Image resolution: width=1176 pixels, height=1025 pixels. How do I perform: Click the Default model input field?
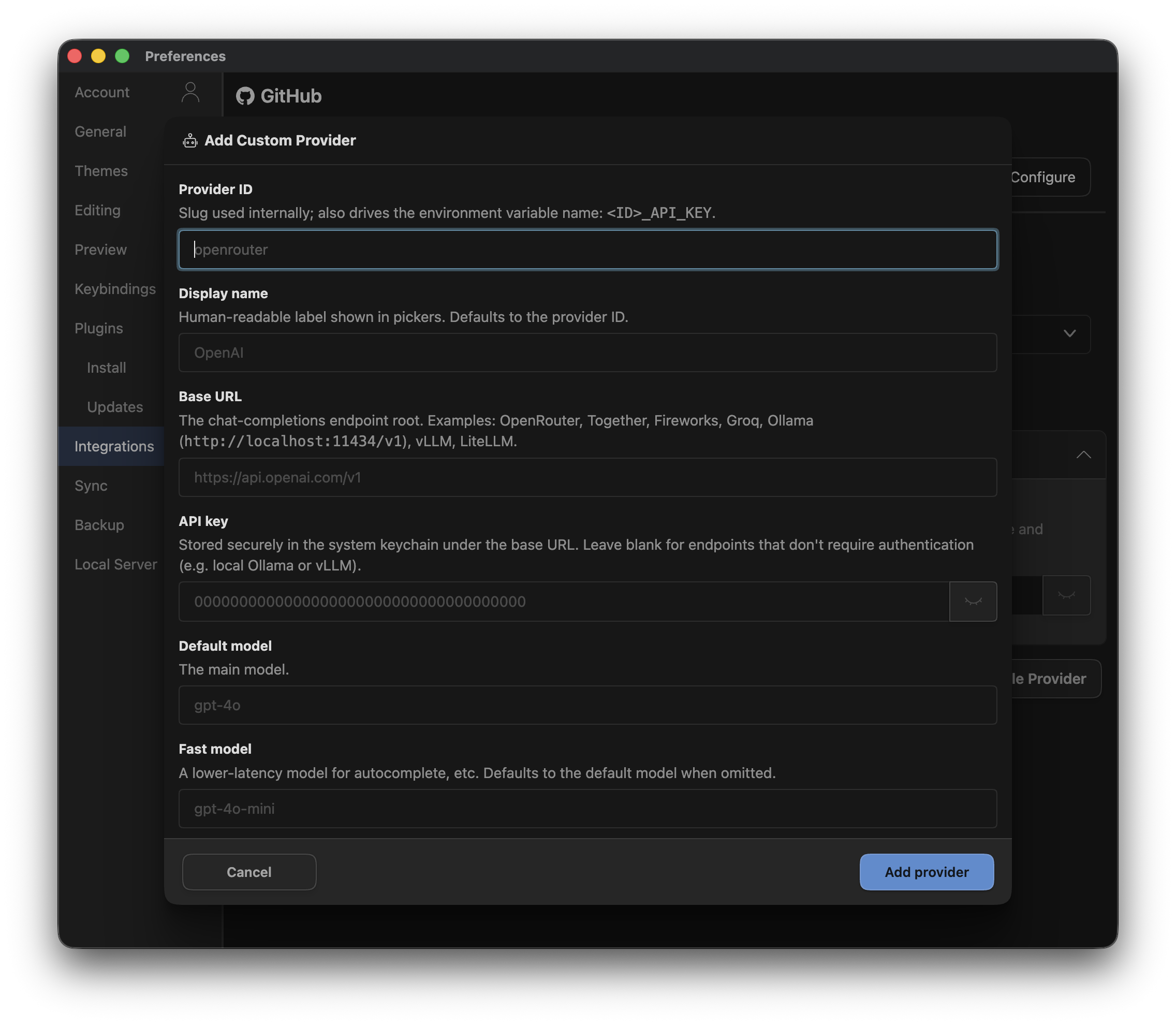click(x=587, y=705)
